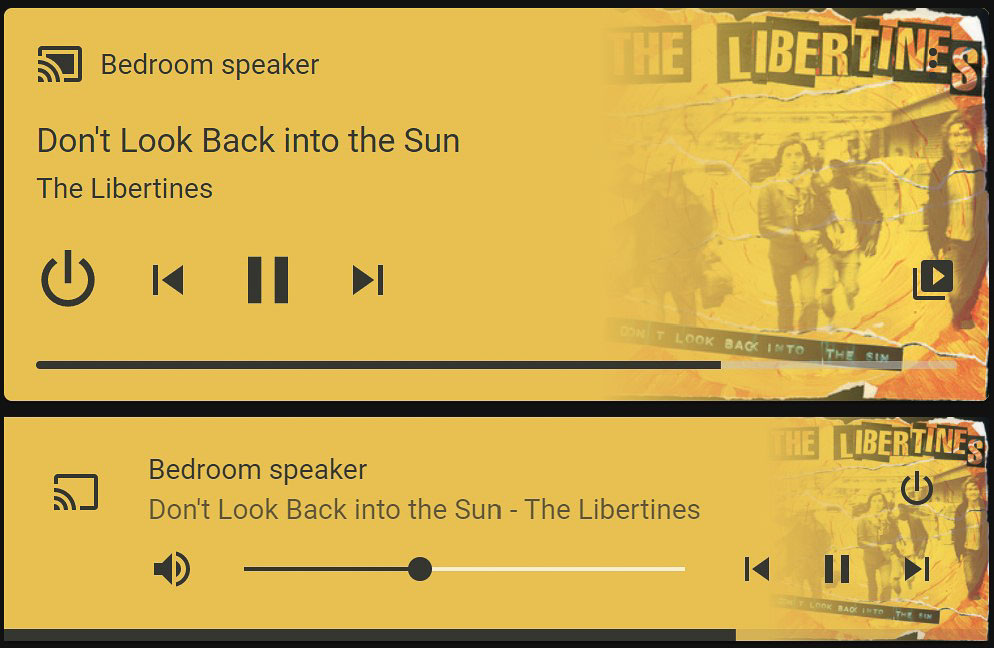Mute volume with the speaker icon
This screenshot has width=994, height=648.
coord(172,569)
